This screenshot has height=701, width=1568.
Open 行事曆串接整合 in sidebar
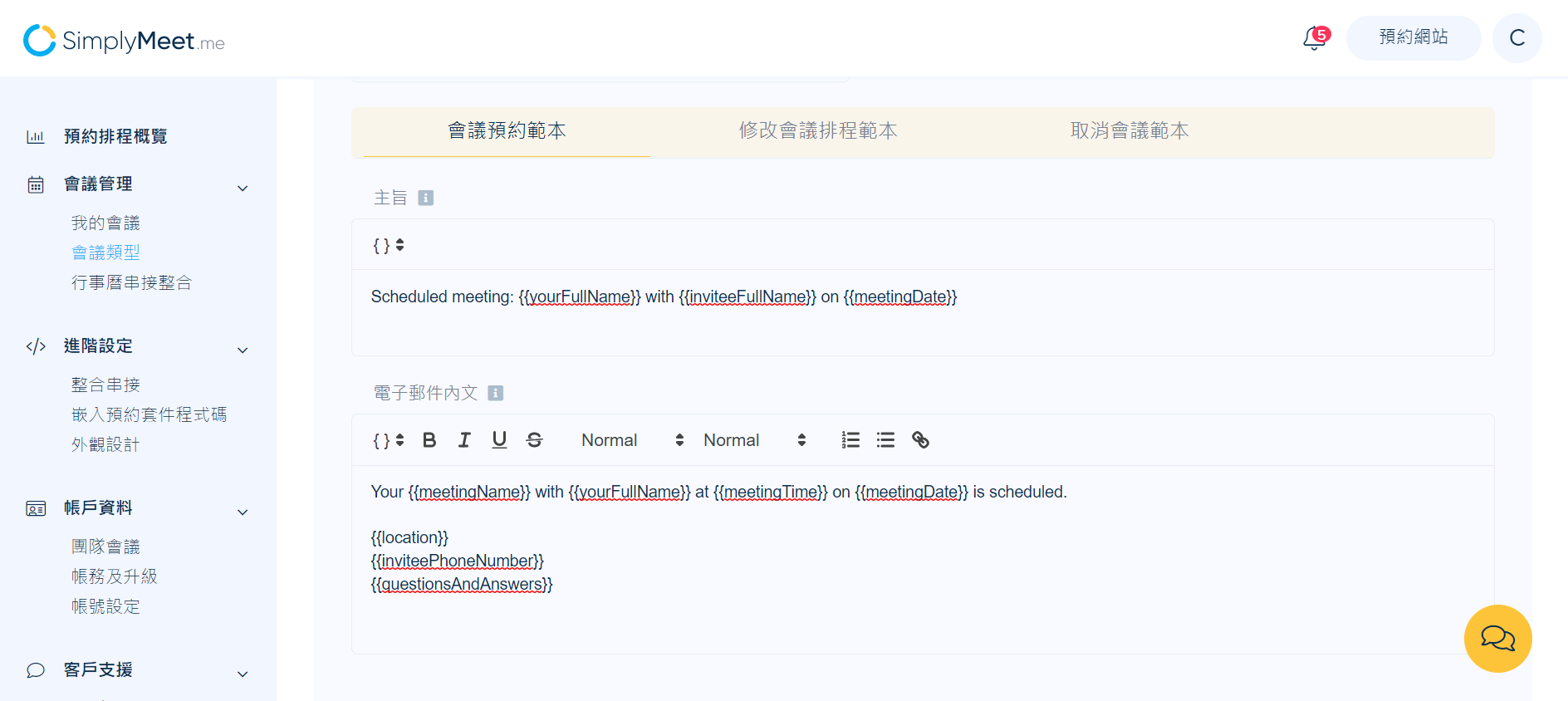(x=131, y=283)
